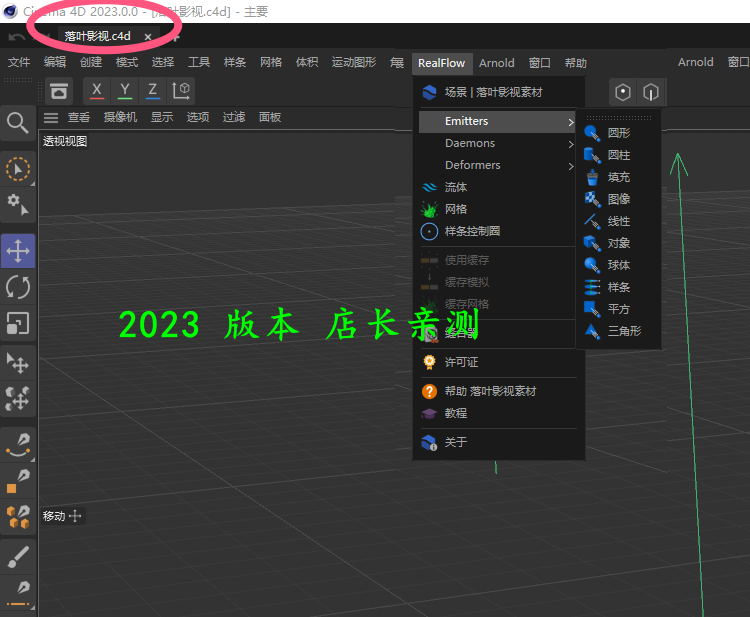This screenshot has width=750, height=617.
Task: Choose 样条控制圈 menu entry
Action: tap(497, 231)
